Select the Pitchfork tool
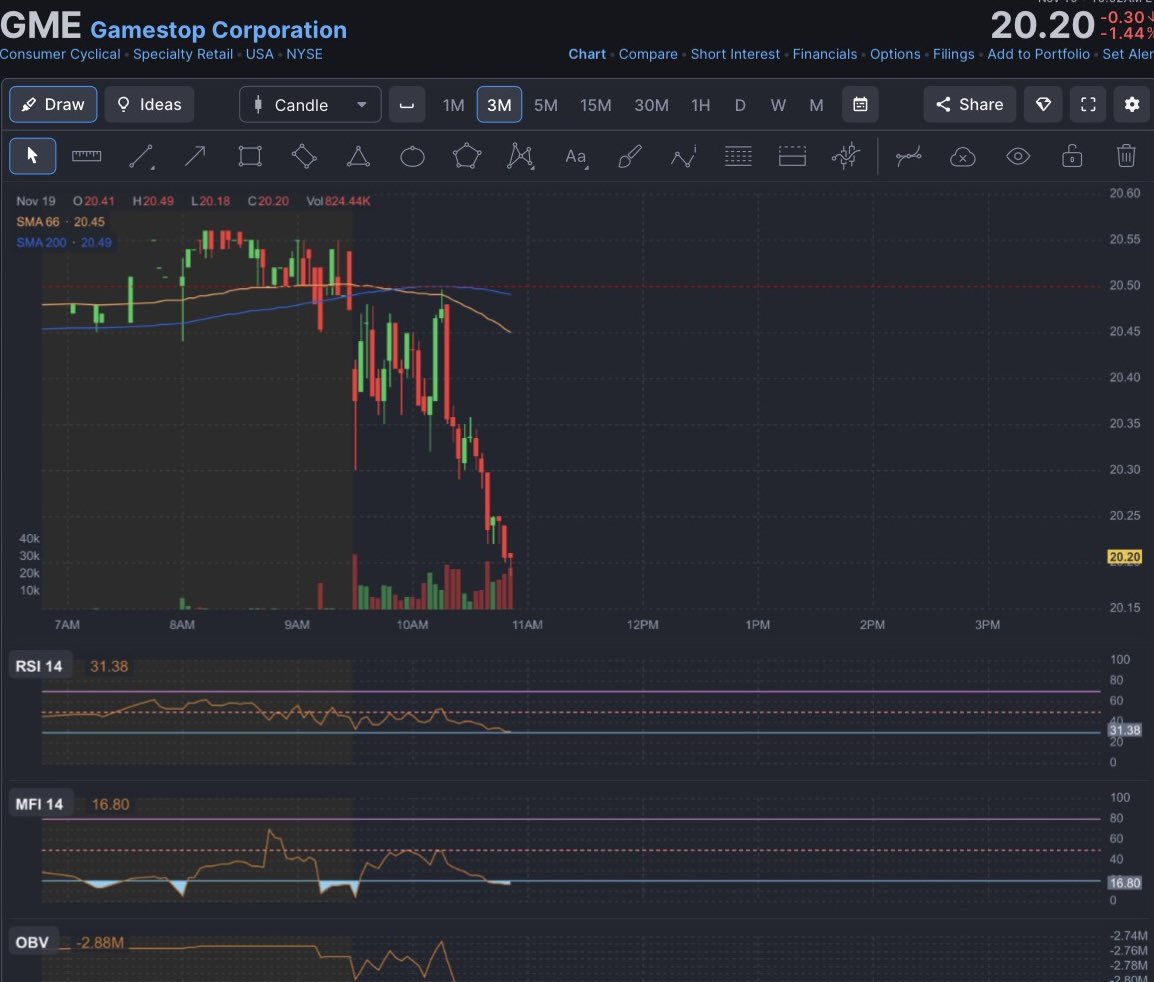This screenshot has height=982, width=1154. [520, 156]
